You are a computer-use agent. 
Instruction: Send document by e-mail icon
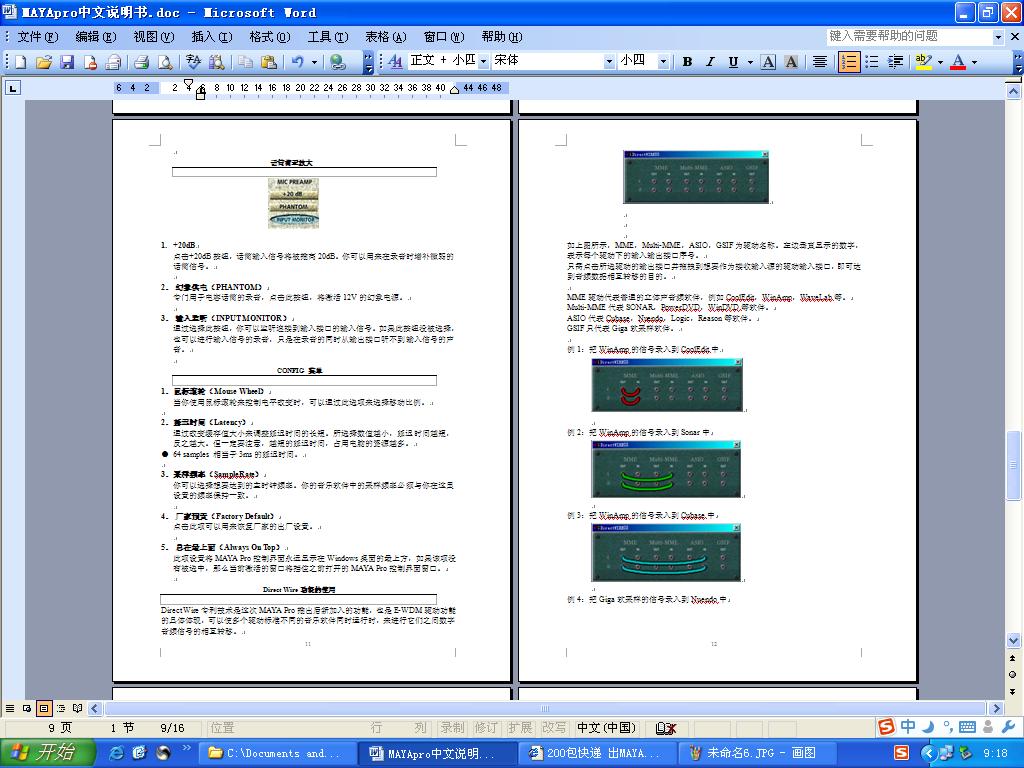(114, 62)
